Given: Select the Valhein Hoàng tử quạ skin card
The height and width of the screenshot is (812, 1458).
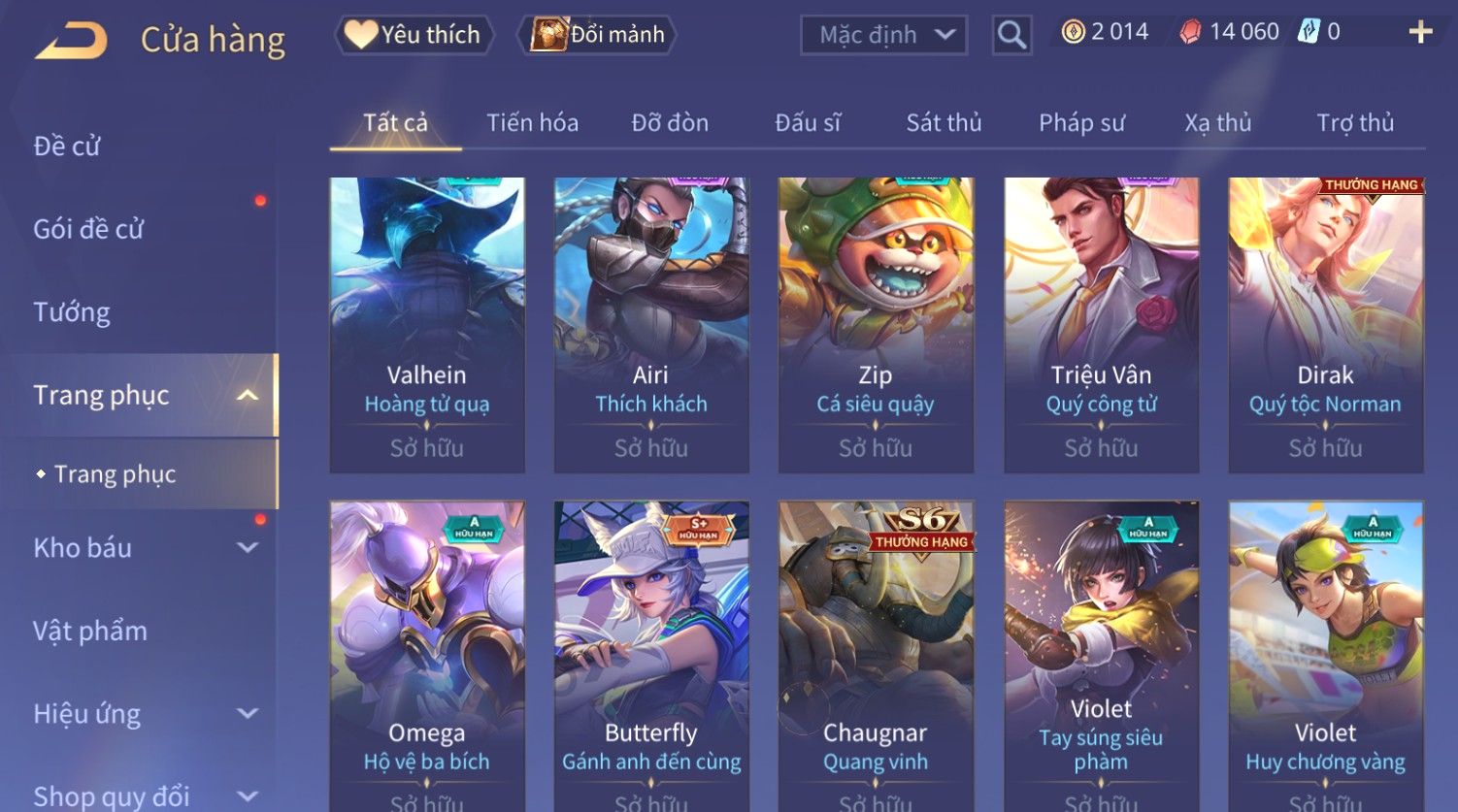Looking at the screenshot, I should coord(427,325).
